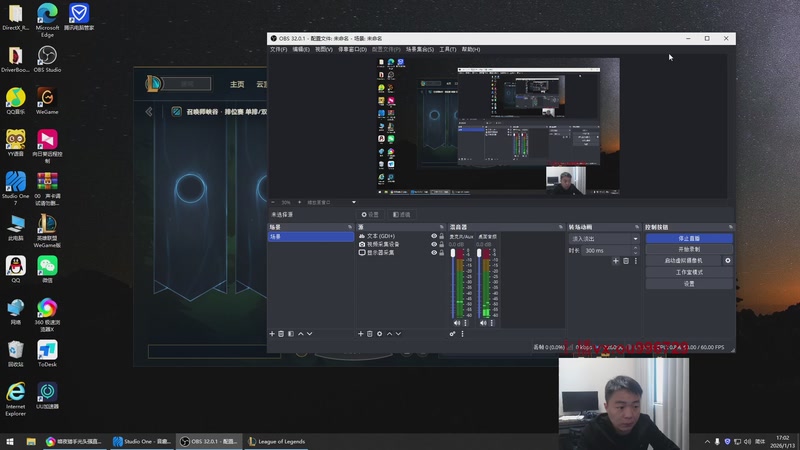
Task: Open scene filters icon in Scenes panel
Action: pyautogui.click(x=291, y=334)
